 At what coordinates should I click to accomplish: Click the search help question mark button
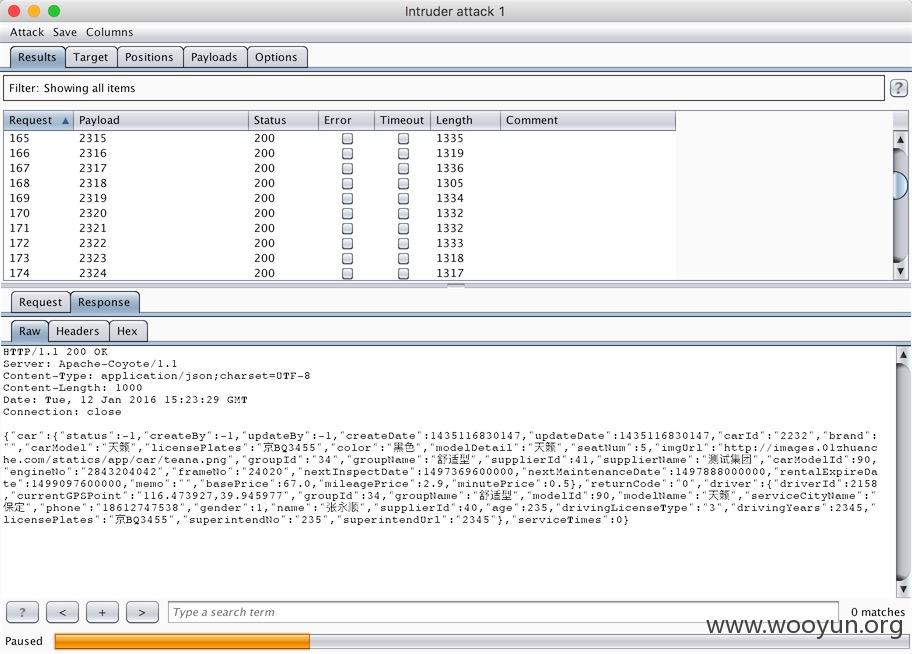pyautogui.click(x=22, y=612)
